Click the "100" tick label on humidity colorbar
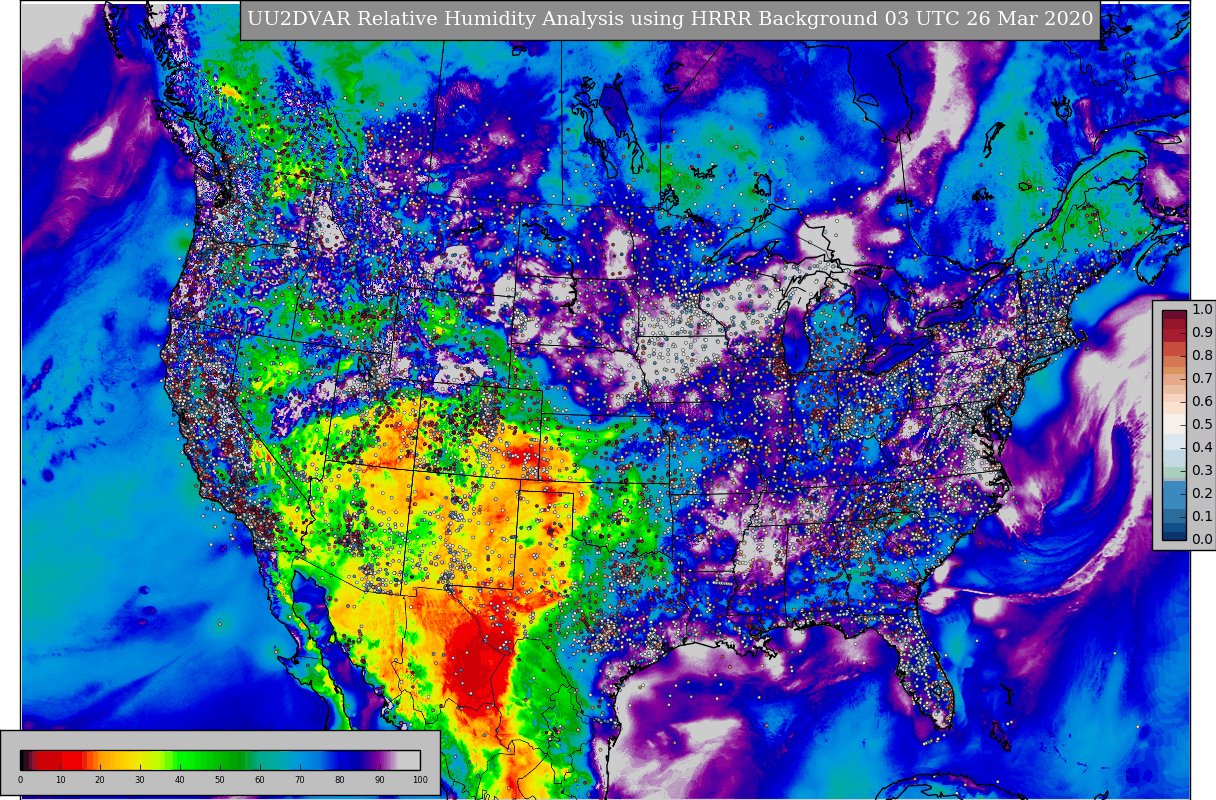Image resolution: width=1216 pixels, height=800 pixels. [420, 780]
